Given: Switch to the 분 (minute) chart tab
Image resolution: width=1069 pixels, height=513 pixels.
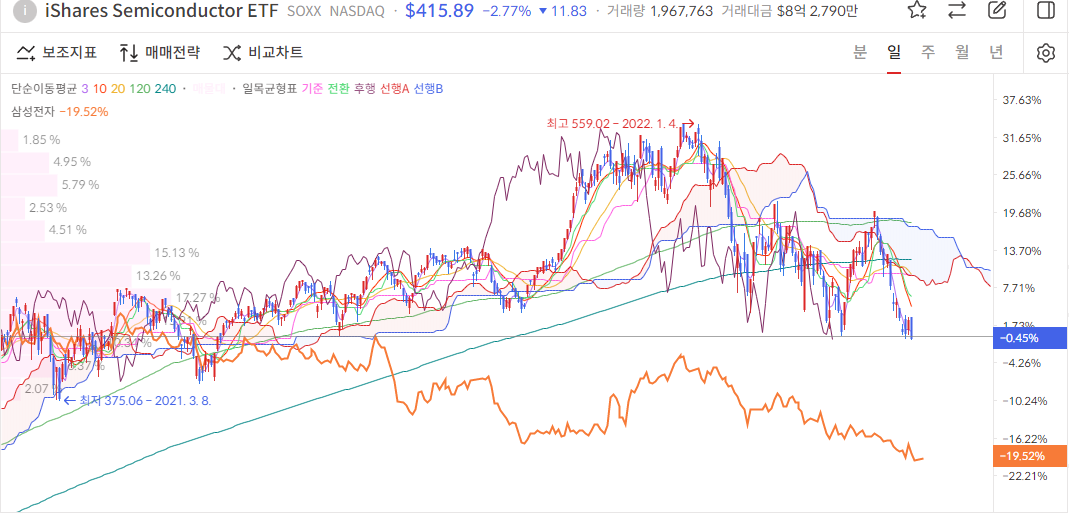Looking at the screenshot, I should coord(860,52).
